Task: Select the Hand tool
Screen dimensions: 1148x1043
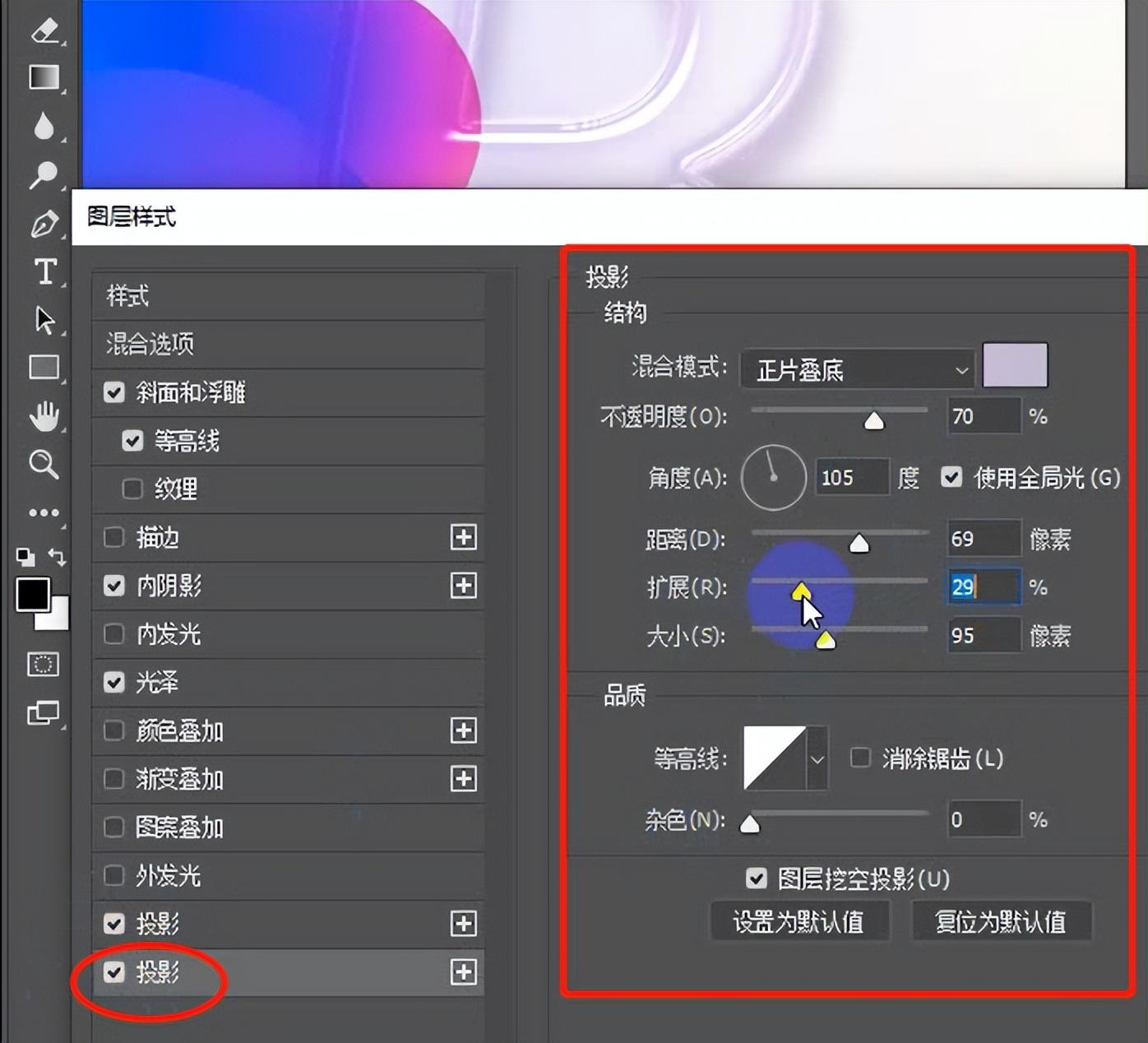Action: (44, 416)
